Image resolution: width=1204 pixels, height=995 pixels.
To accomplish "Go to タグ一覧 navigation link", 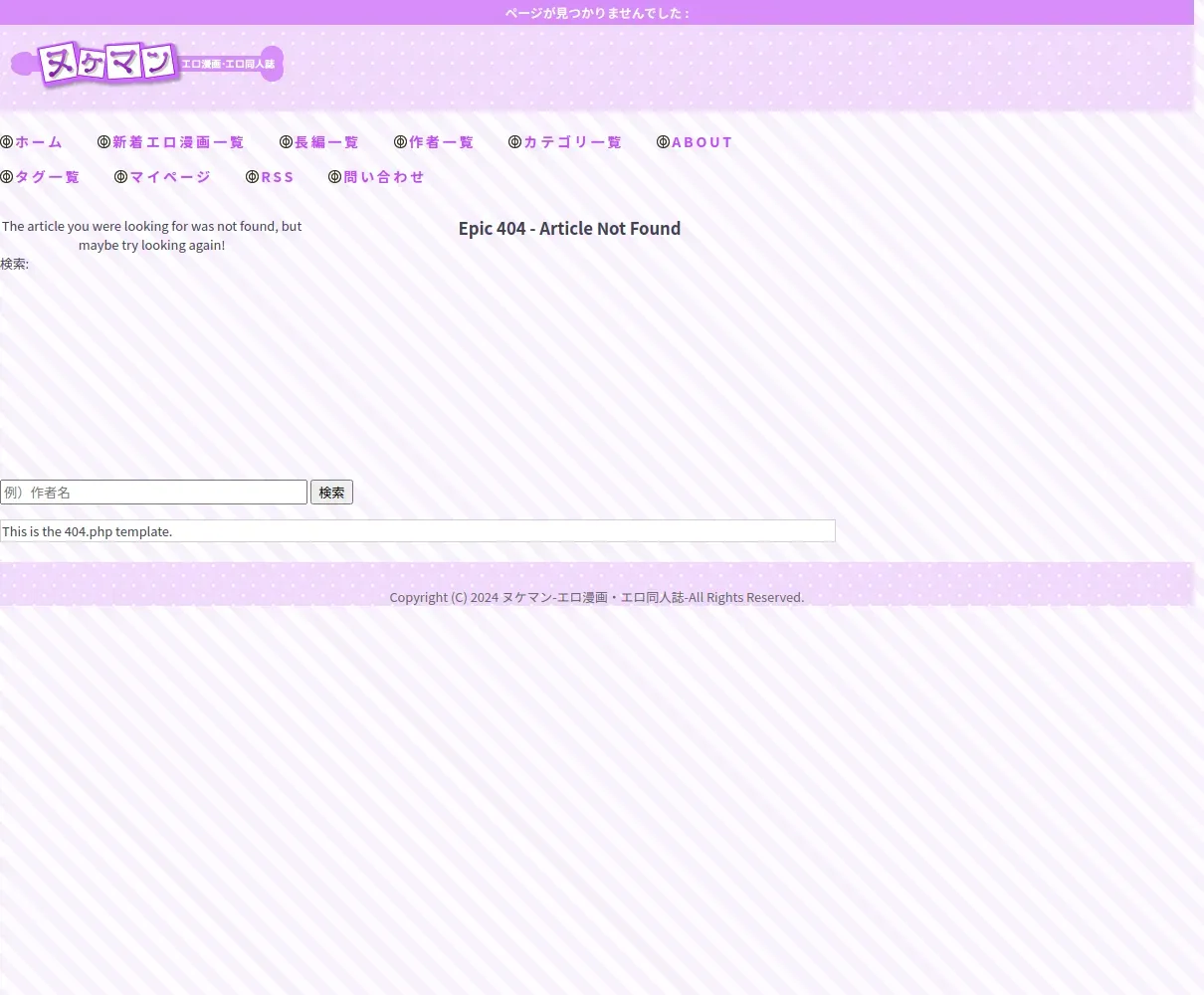I will (x=47, y=177).
